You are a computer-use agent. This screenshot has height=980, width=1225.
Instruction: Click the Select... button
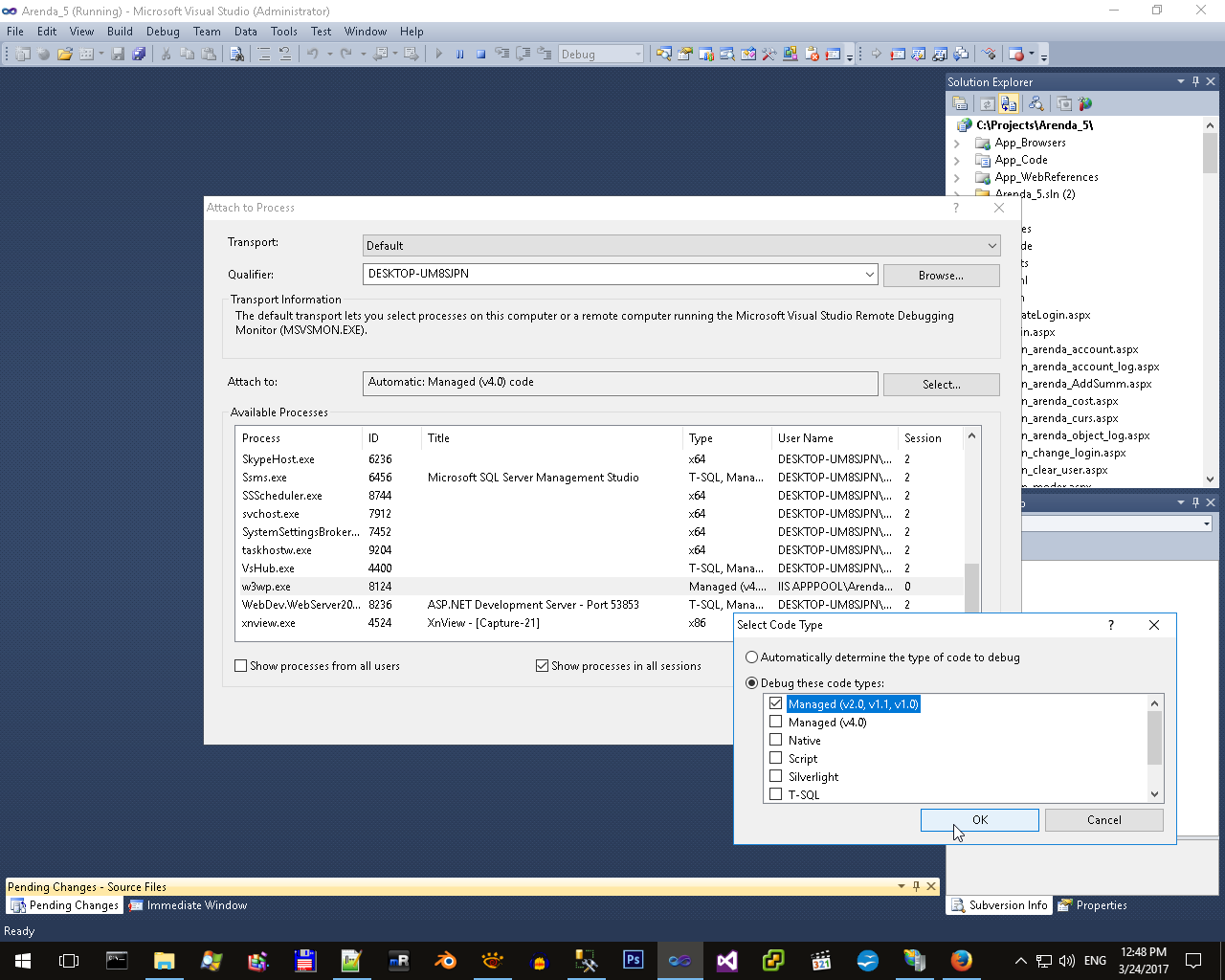942,385
